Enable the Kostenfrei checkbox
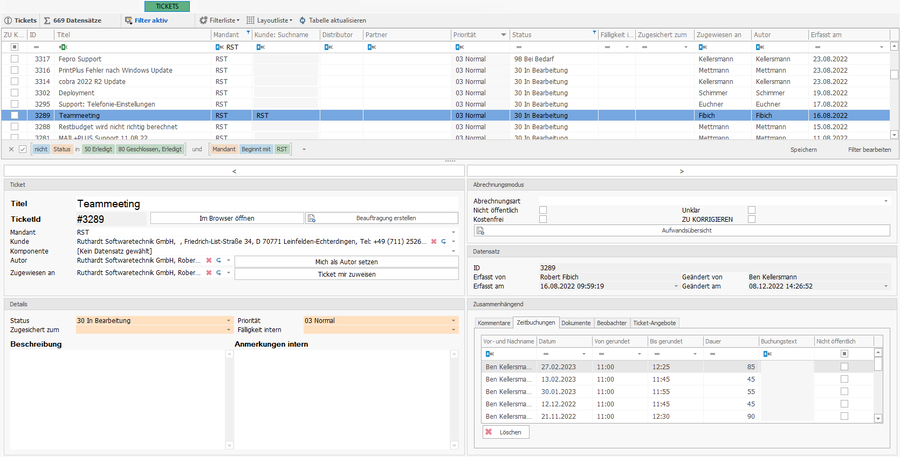 click(543, 219)
